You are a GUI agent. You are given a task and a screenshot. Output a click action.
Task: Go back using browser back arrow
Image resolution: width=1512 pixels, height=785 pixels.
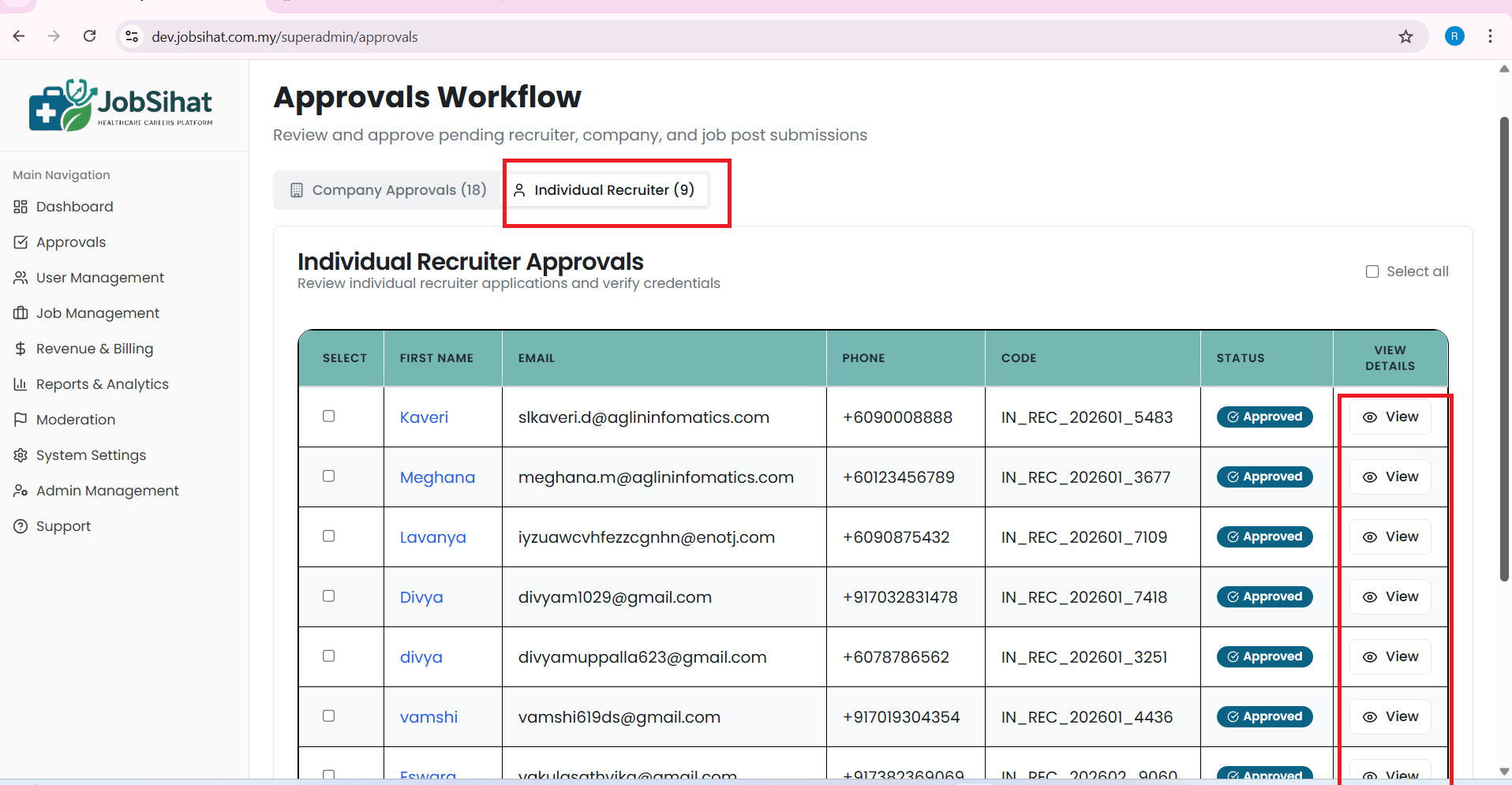19,36
